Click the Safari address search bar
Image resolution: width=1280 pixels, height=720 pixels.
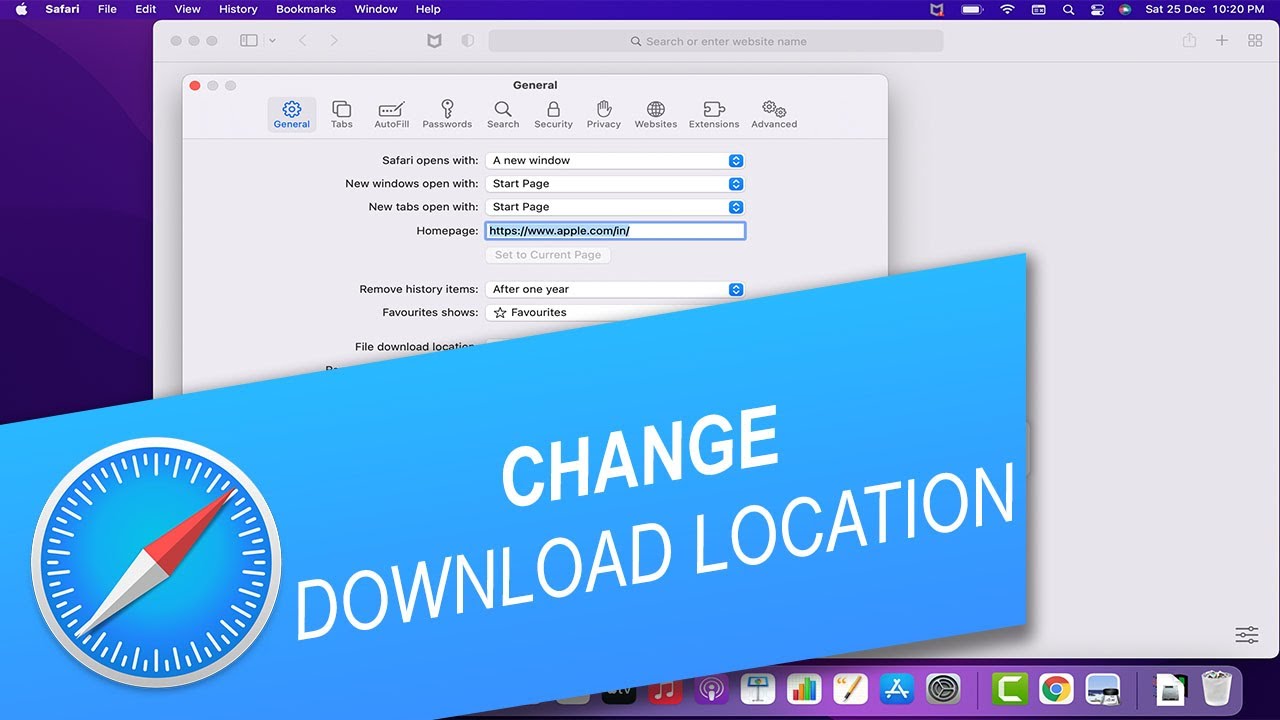(x=716, y=41)
